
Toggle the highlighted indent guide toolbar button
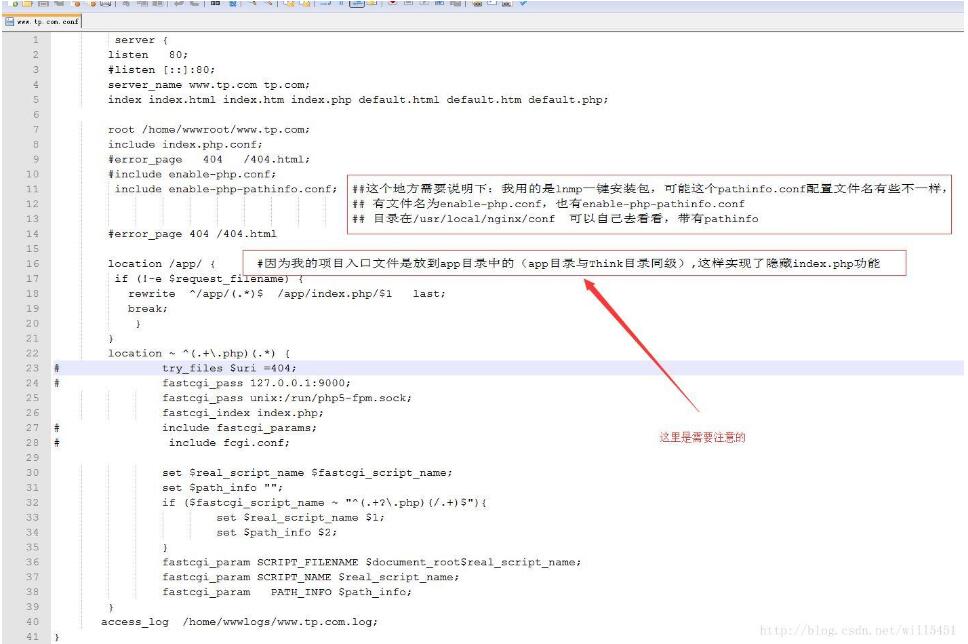(356, 4)
